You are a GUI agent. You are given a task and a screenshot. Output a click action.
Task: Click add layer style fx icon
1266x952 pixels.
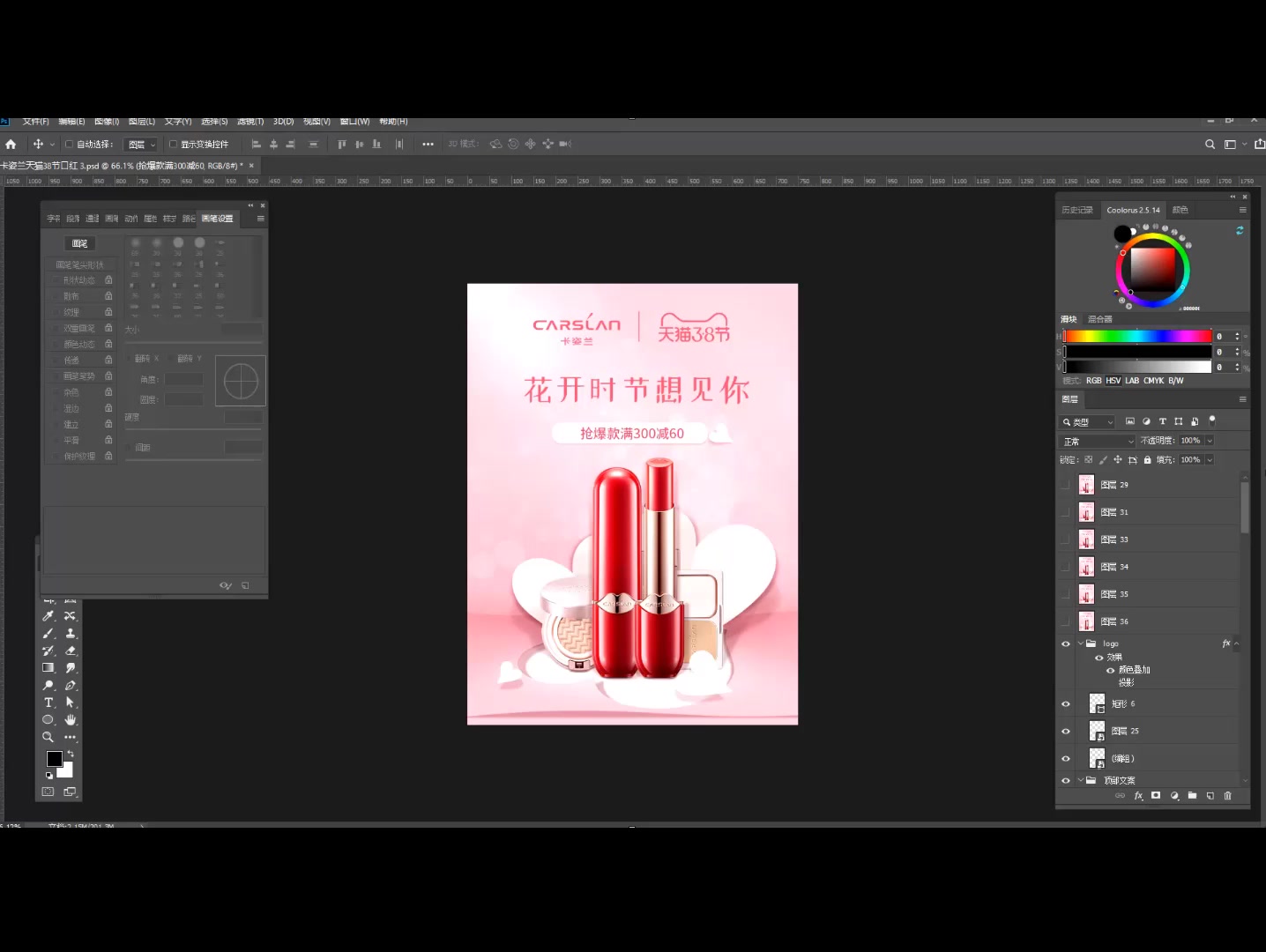tap(1138, 795)
